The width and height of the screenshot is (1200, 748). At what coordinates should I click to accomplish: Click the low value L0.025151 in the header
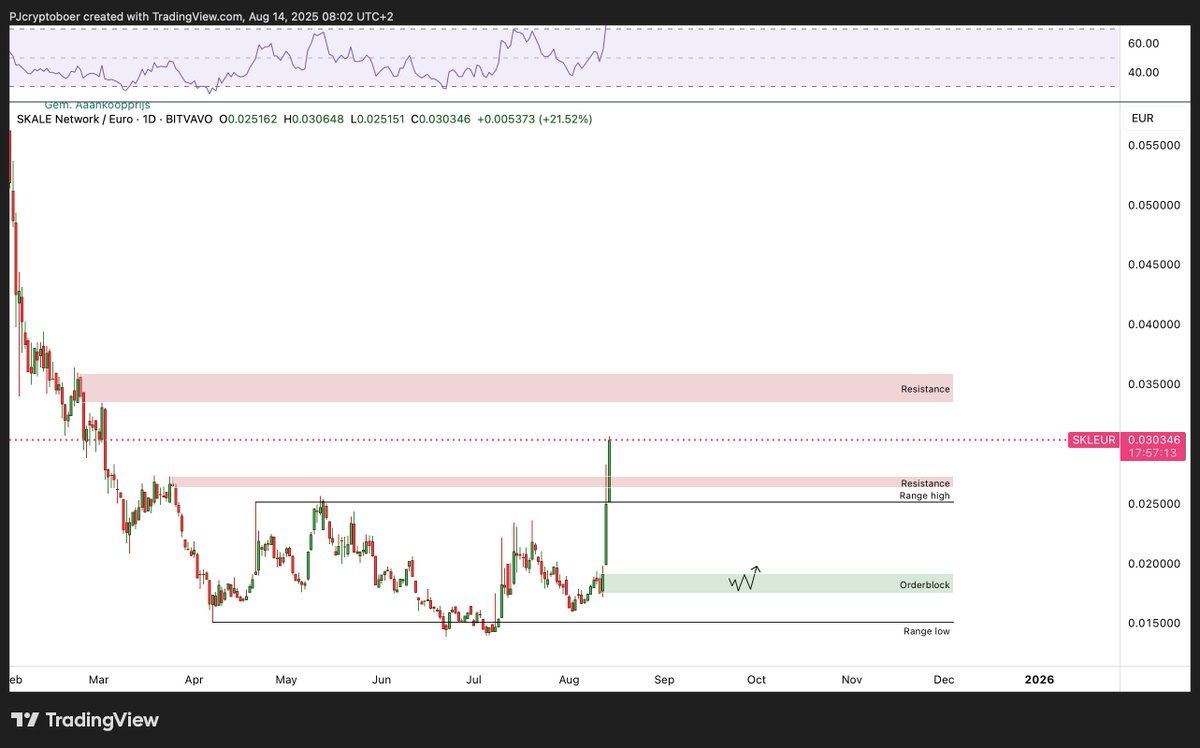[377, 119]
